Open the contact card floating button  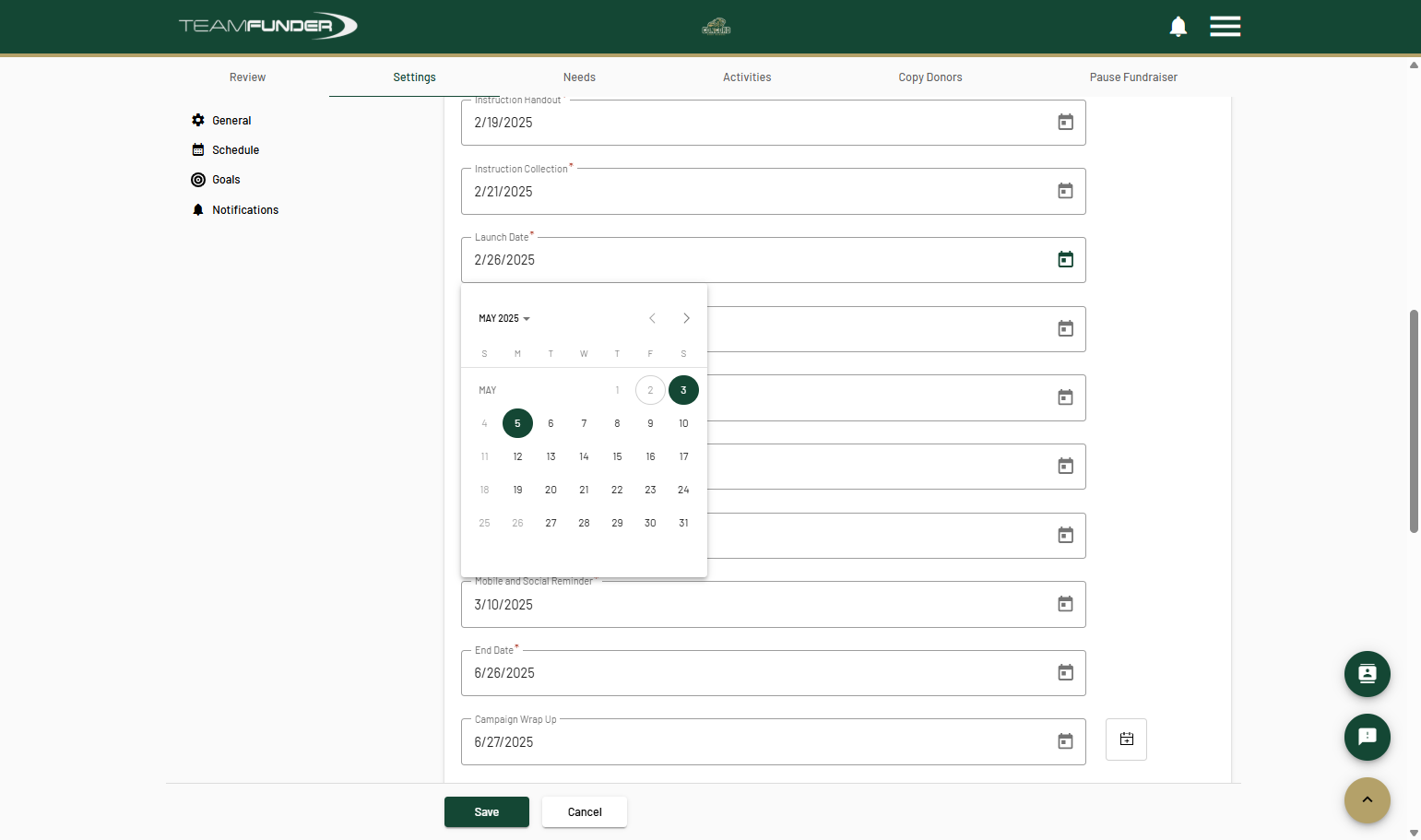[x=1368, y=674]
